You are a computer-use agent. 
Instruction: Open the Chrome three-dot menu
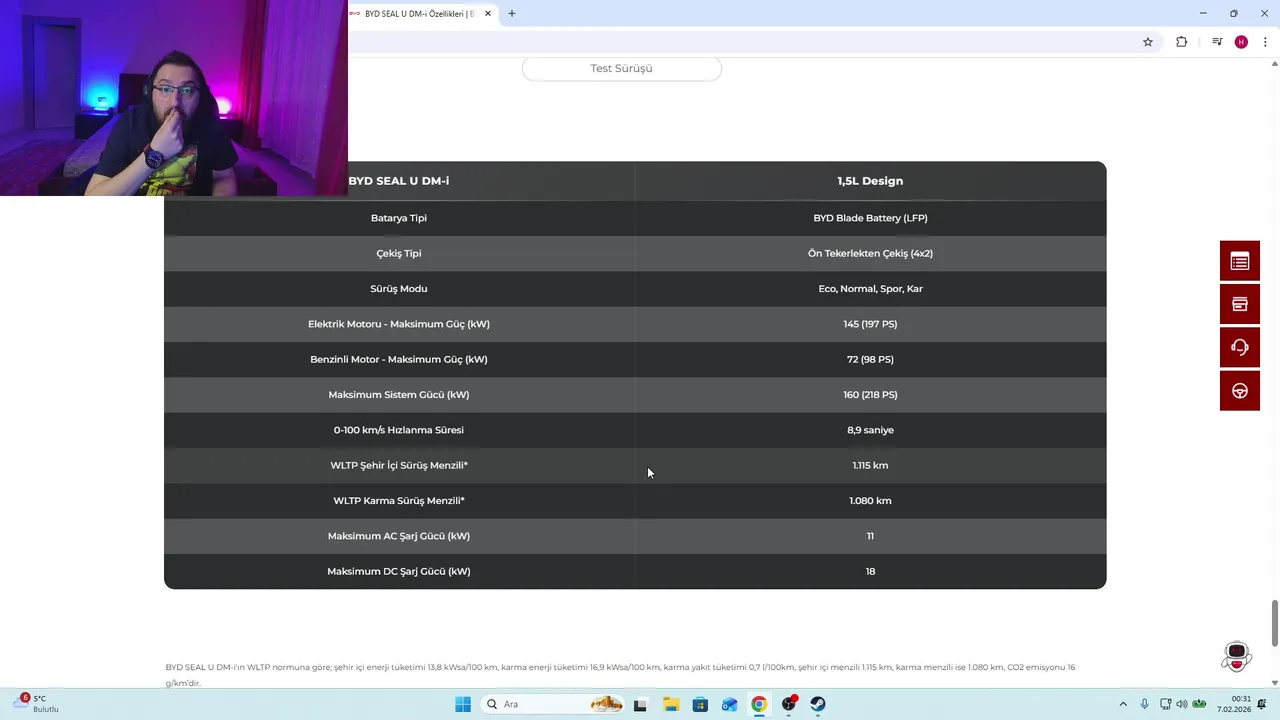click(x=1265, y=42)
